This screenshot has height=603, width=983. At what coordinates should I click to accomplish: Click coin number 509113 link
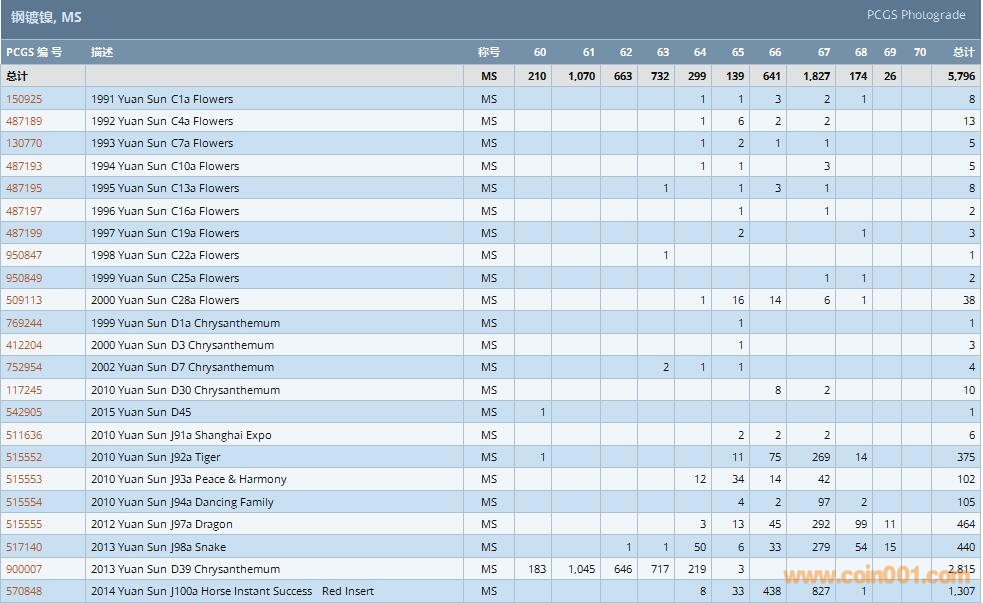click(x=24, y=300)
